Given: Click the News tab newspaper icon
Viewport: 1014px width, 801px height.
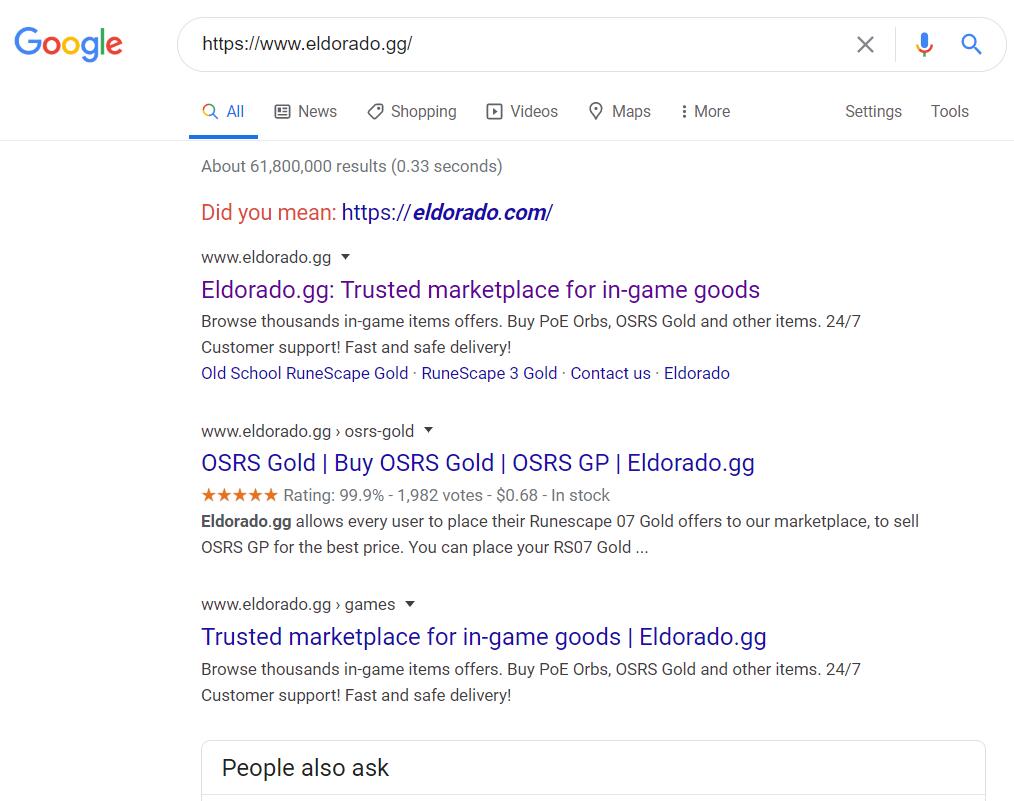Looking at the screenshot, I should click(282, 111).
